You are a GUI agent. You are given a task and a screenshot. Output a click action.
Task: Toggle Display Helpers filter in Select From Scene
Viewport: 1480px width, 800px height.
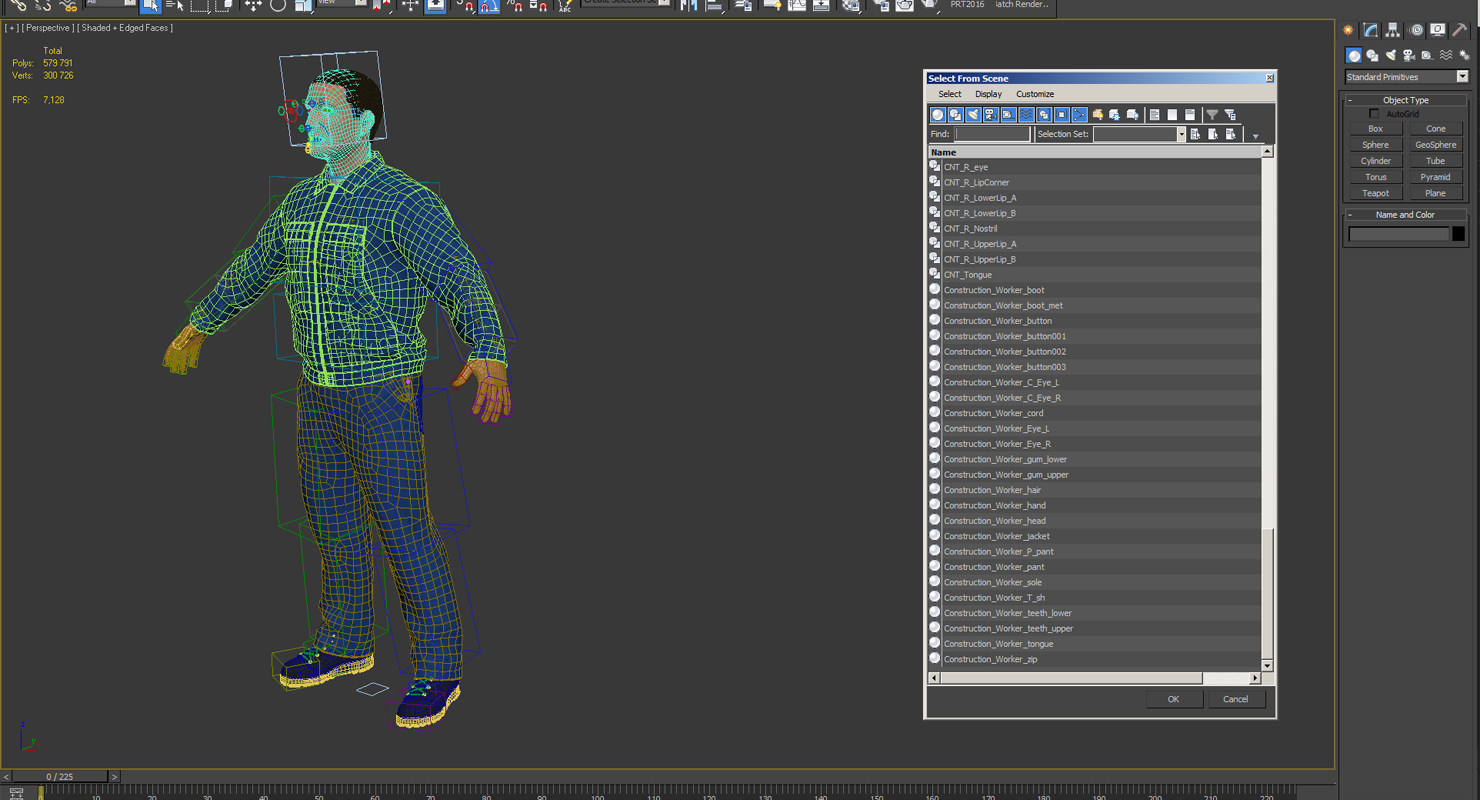click(1008, 115)
